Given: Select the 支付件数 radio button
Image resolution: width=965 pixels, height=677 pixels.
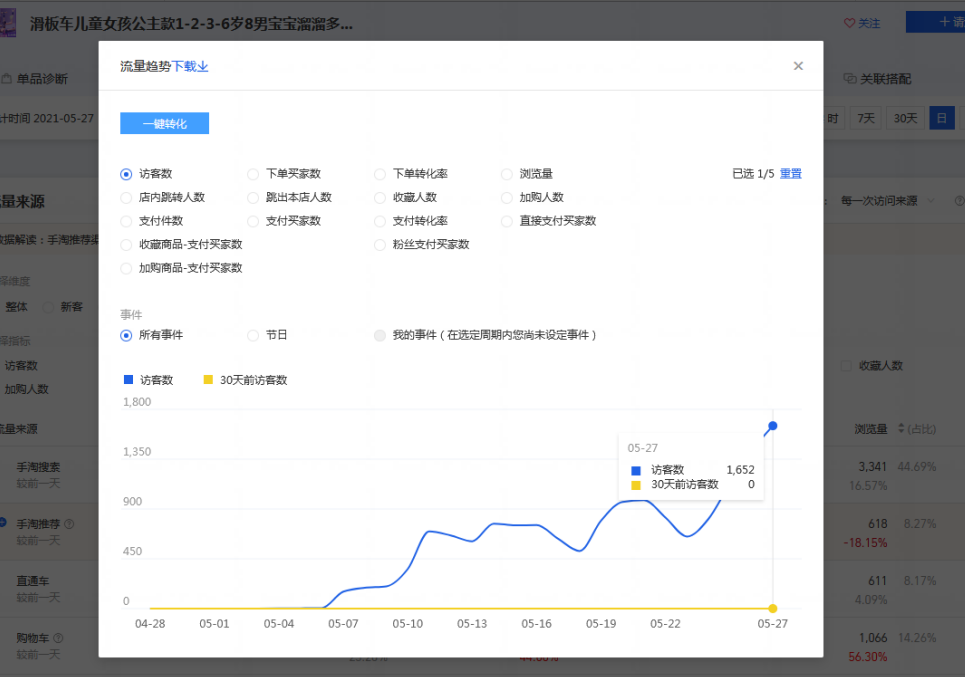Looking at the screenshot, I should (126, 221).
